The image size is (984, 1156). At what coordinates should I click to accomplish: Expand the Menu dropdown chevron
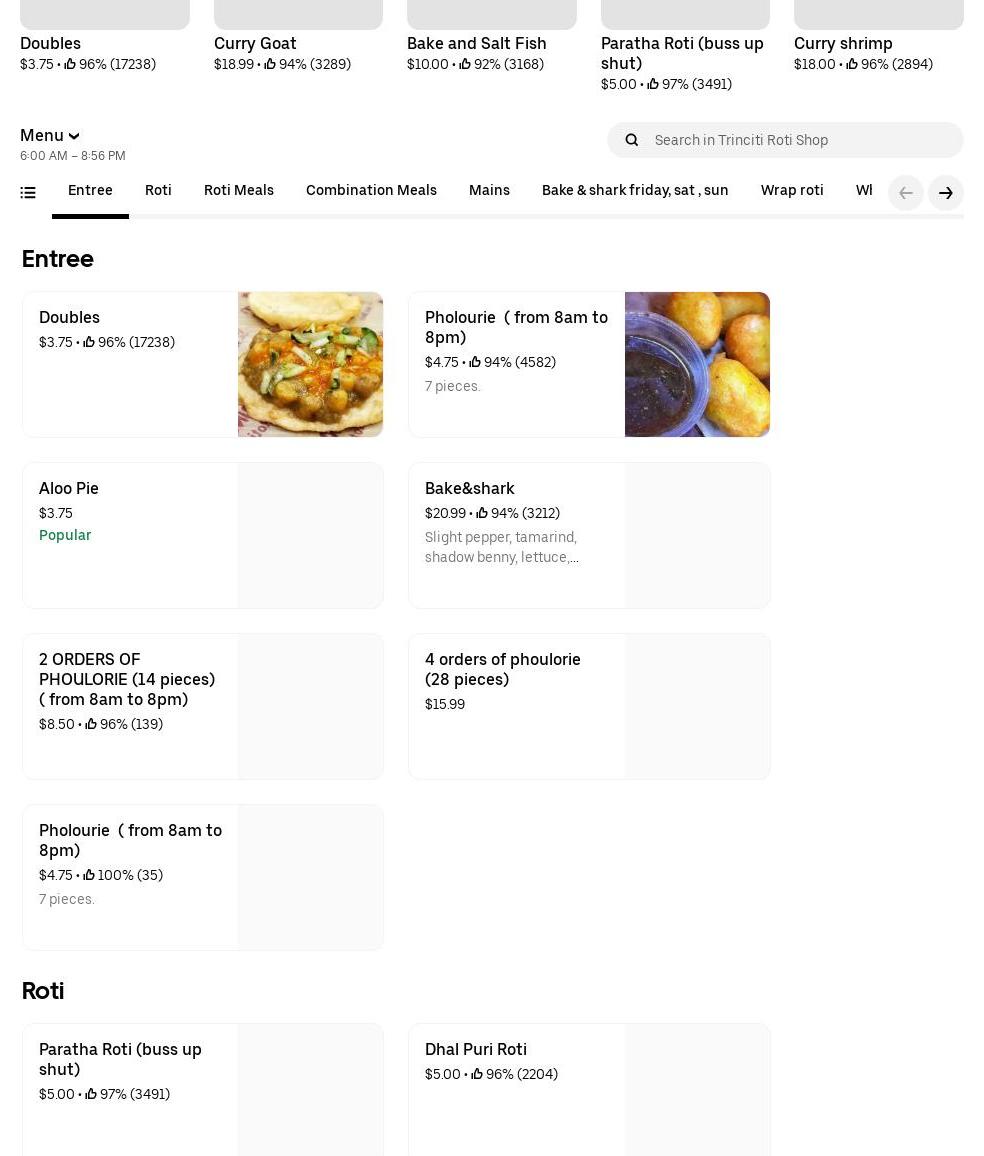pos(74,136)
